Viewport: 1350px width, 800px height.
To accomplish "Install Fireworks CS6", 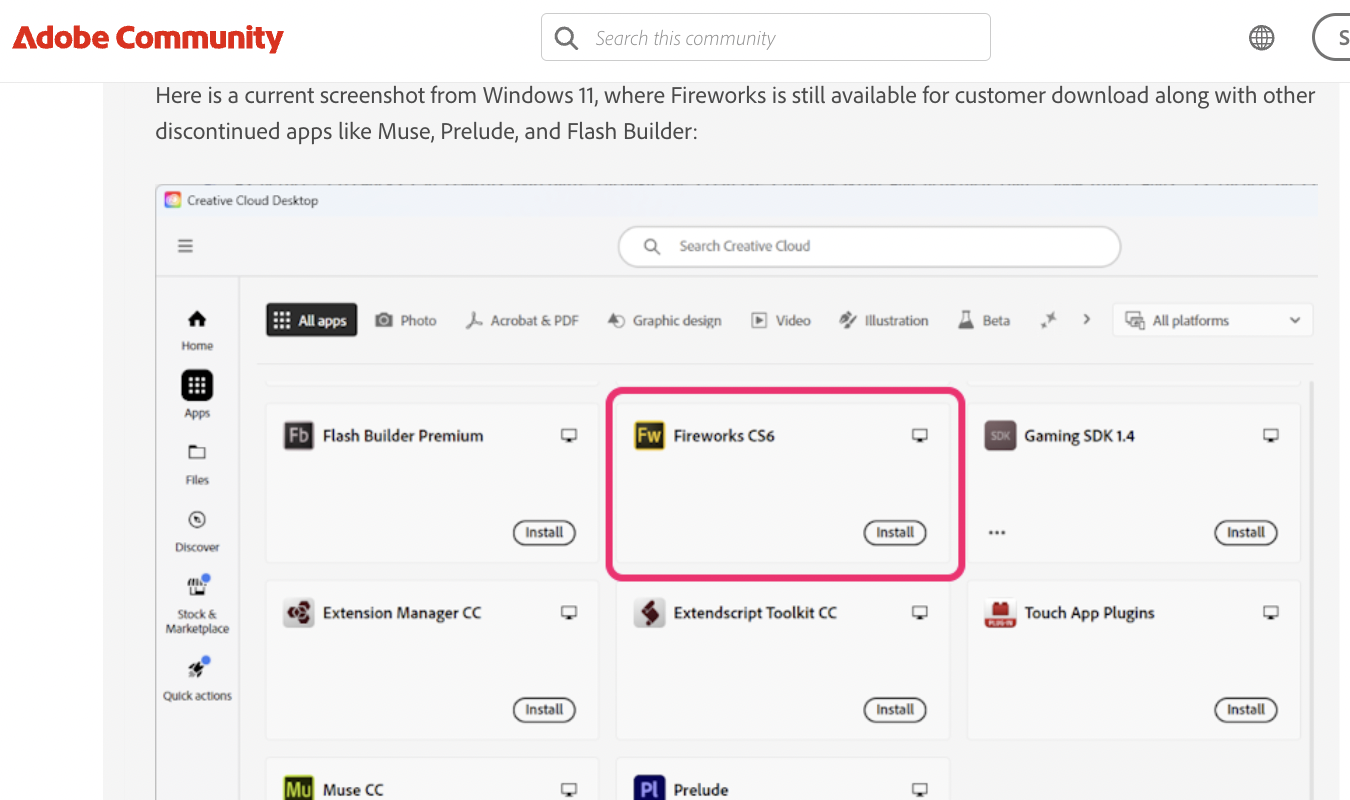I will [x=895, y=533].
